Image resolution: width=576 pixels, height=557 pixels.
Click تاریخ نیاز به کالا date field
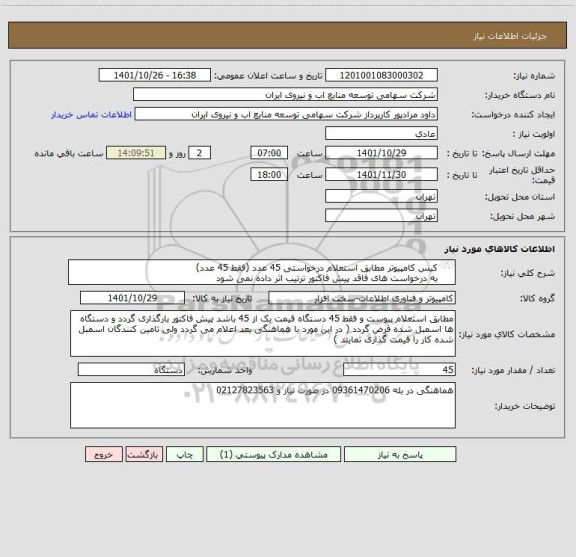click(x=132, y=298)
